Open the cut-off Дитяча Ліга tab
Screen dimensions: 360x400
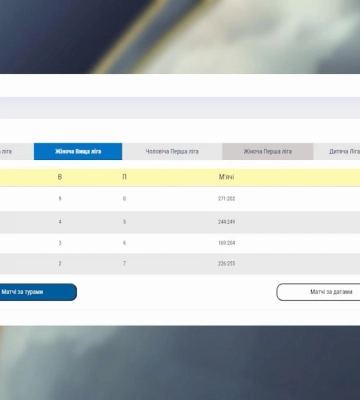(x=337, y=151)
